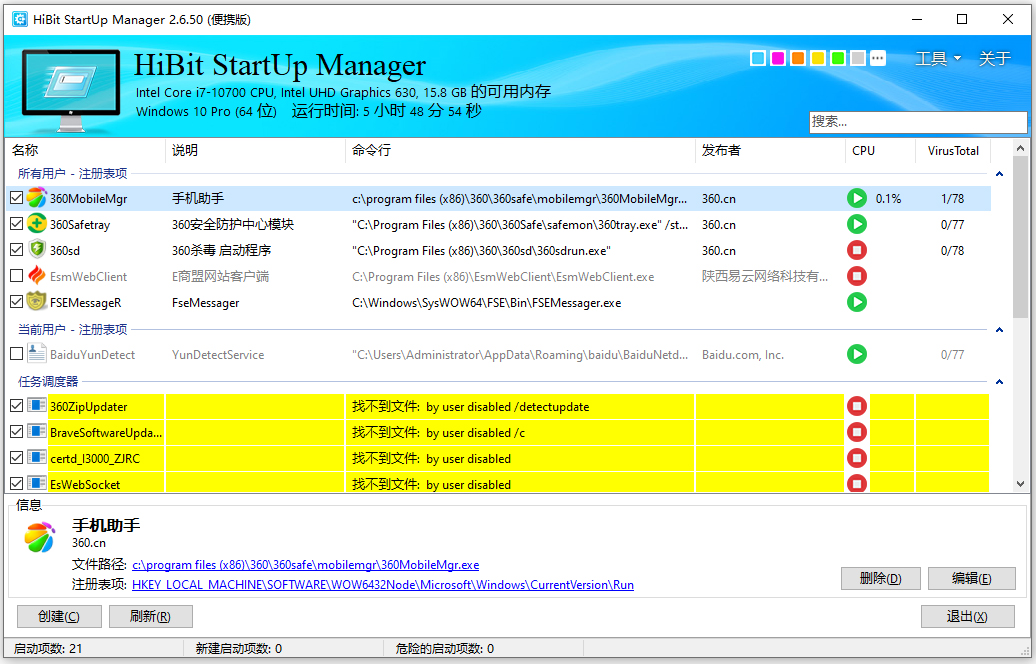Screen dimensions: 1036x664
Task: Click the 删除(D) button
Action: [x=881, y=579]
